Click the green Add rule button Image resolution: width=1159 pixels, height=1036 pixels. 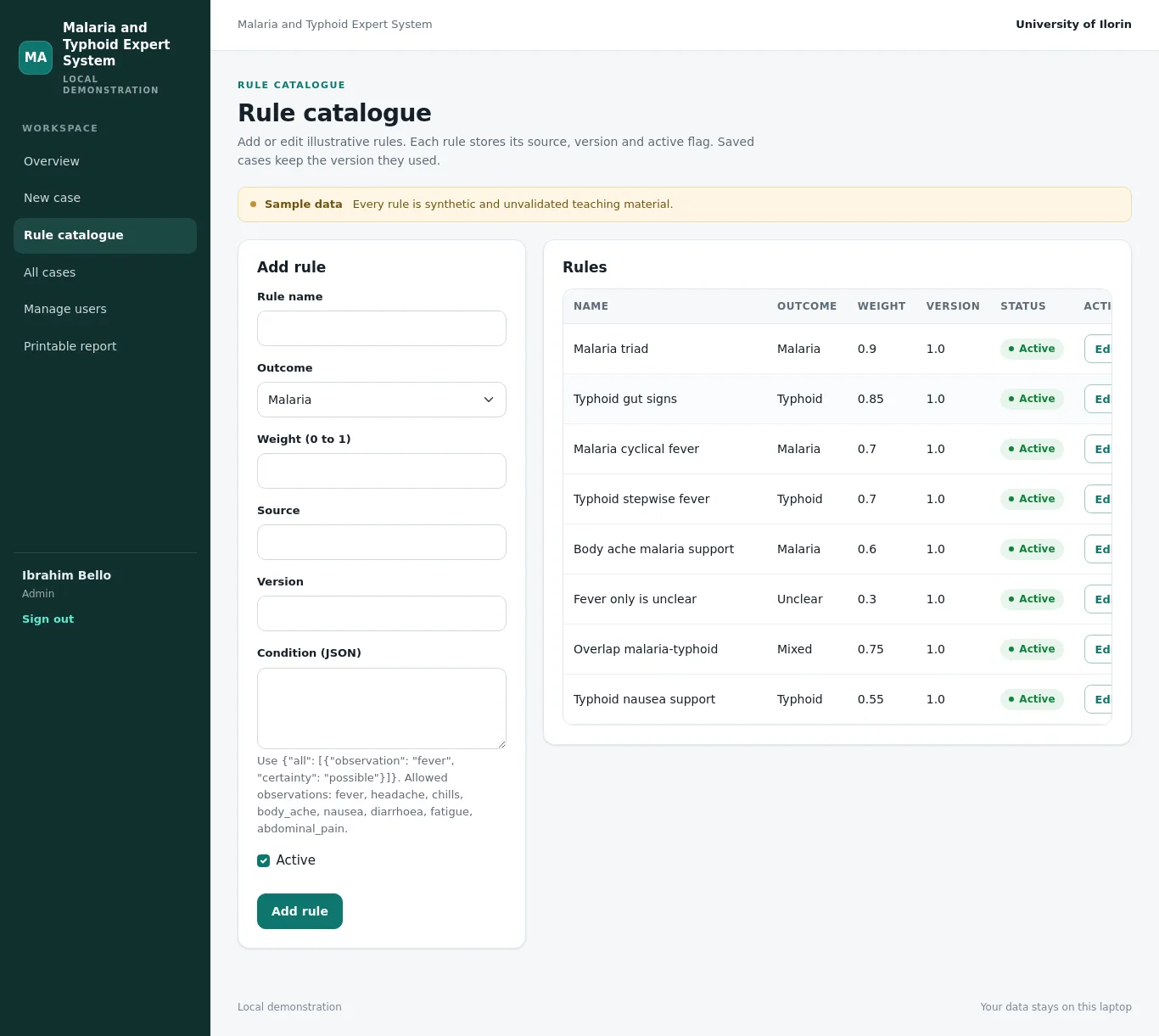point(300,911)
